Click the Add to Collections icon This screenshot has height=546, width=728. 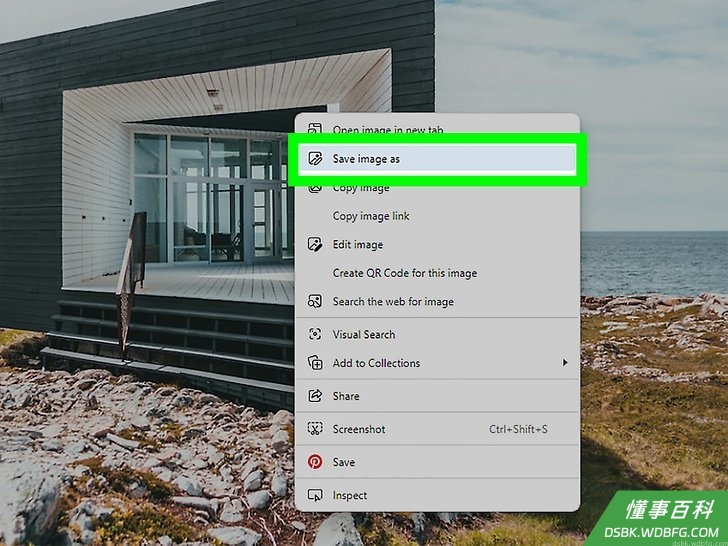point(315,363)
